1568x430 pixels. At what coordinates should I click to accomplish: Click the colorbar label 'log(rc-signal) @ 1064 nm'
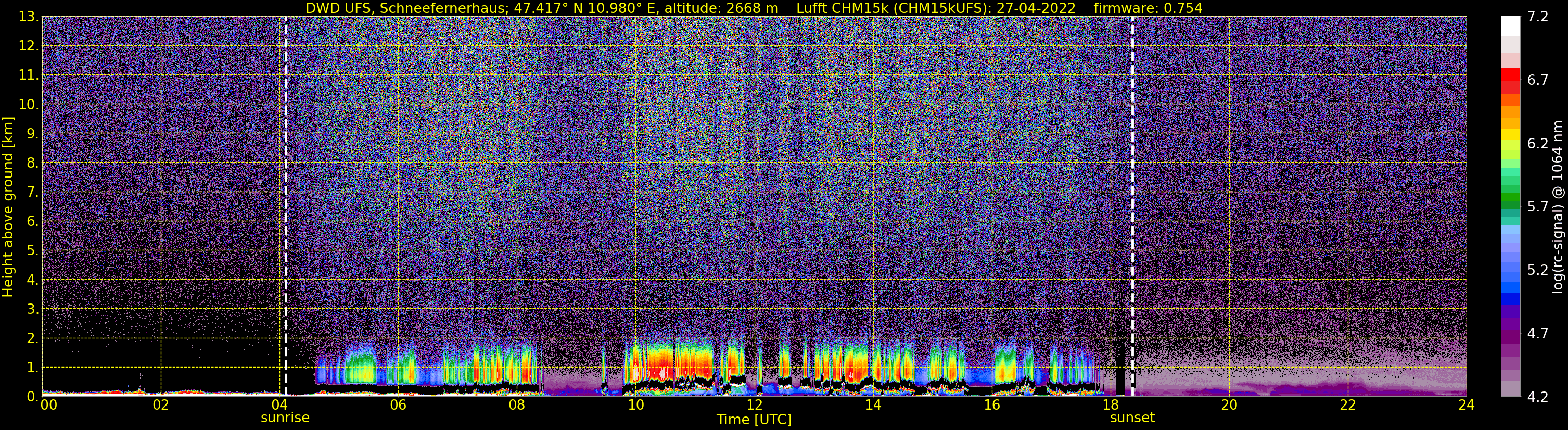click(1557, 207)
